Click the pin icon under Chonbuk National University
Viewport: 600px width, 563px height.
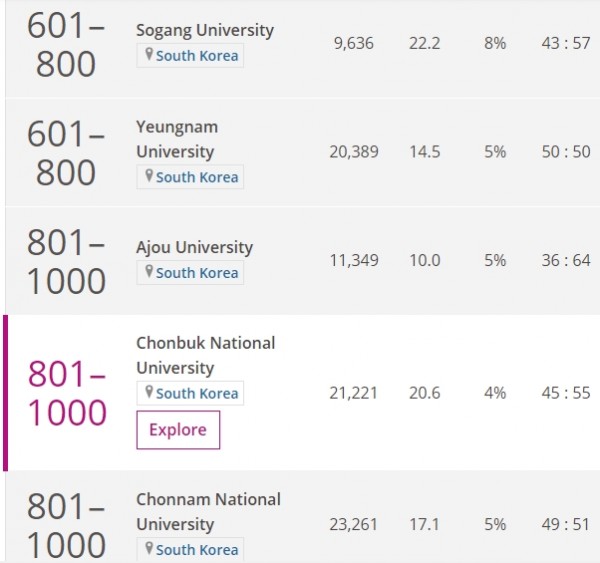[149, 392]
